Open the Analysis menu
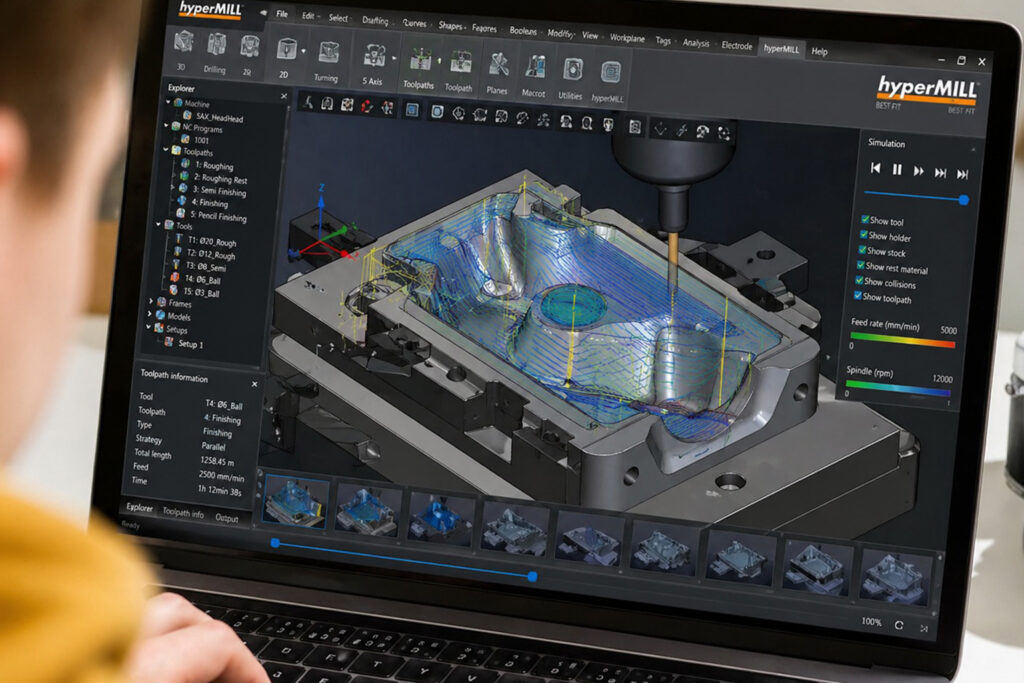The height and width of the screenshot is (683, 1024). coord(696,43)
